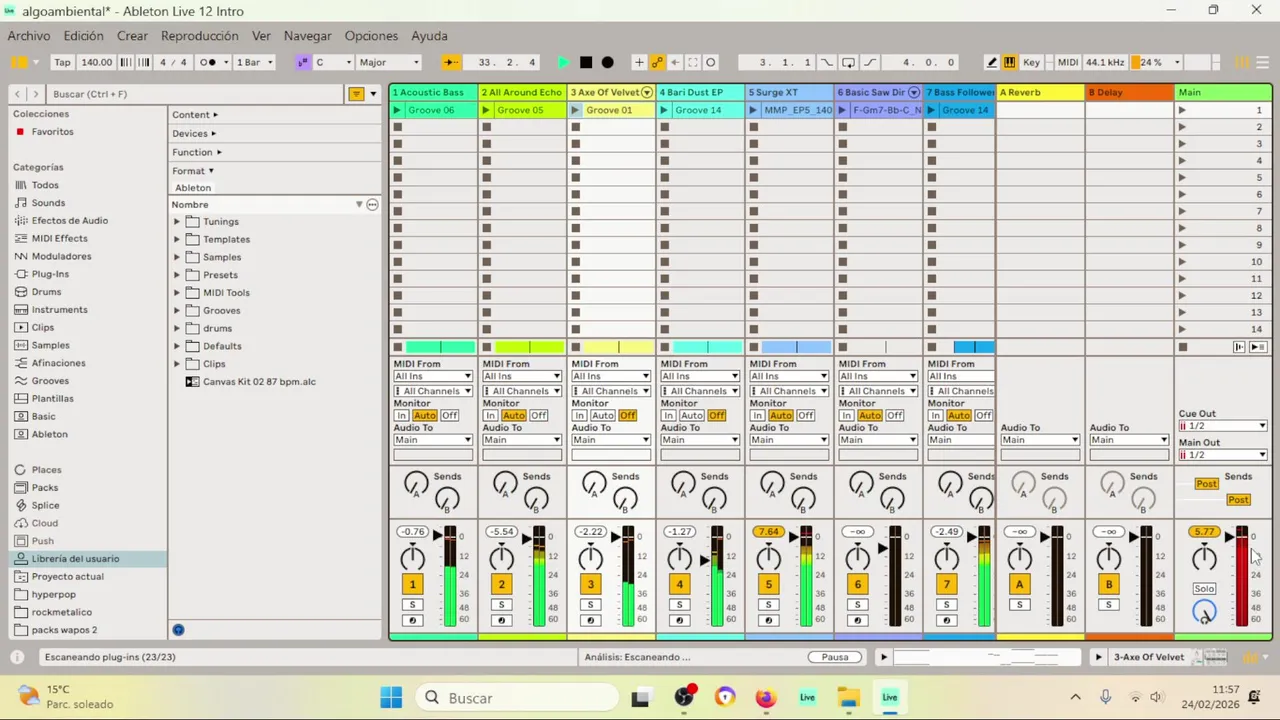
Task: Open Efectos de Audio category
Action: (69, 221)
